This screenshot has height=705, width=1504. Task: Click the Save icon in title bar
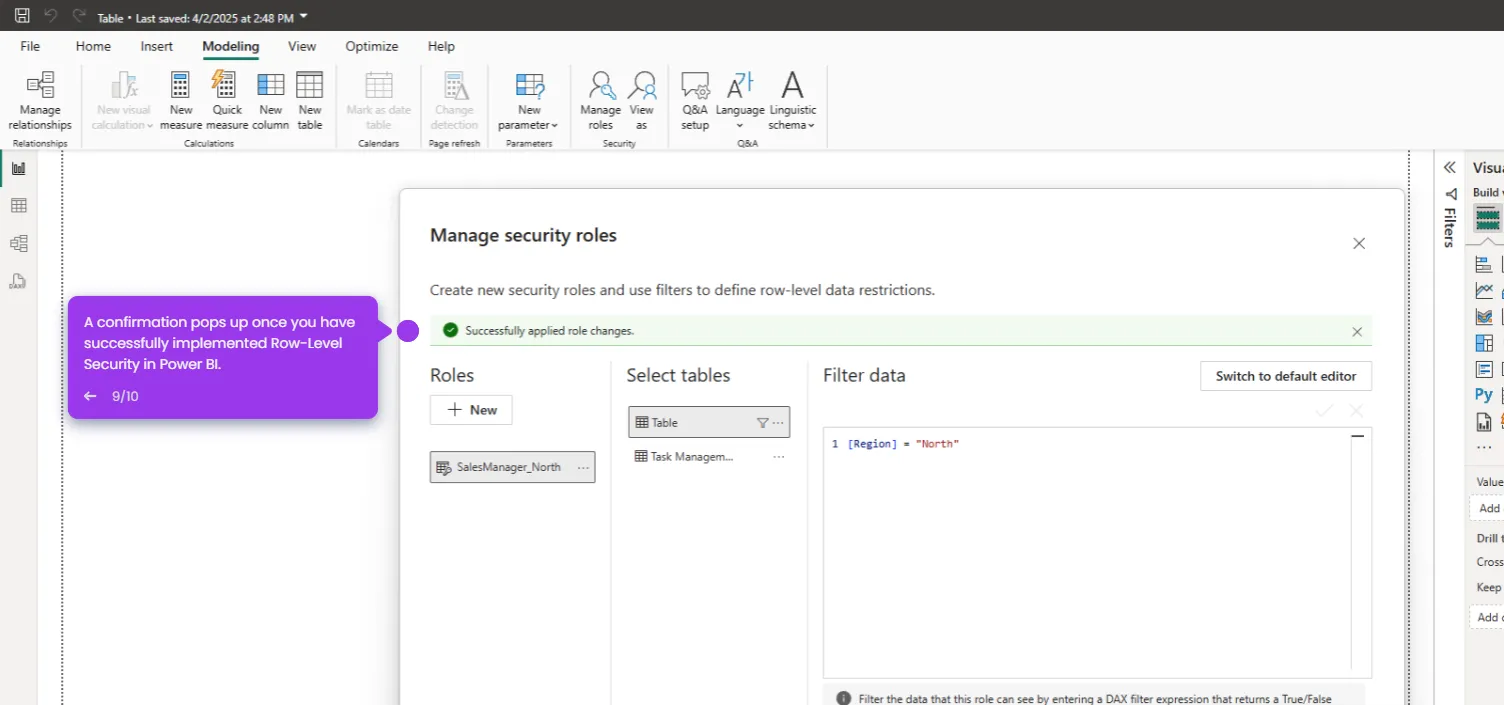coord(22,16)
